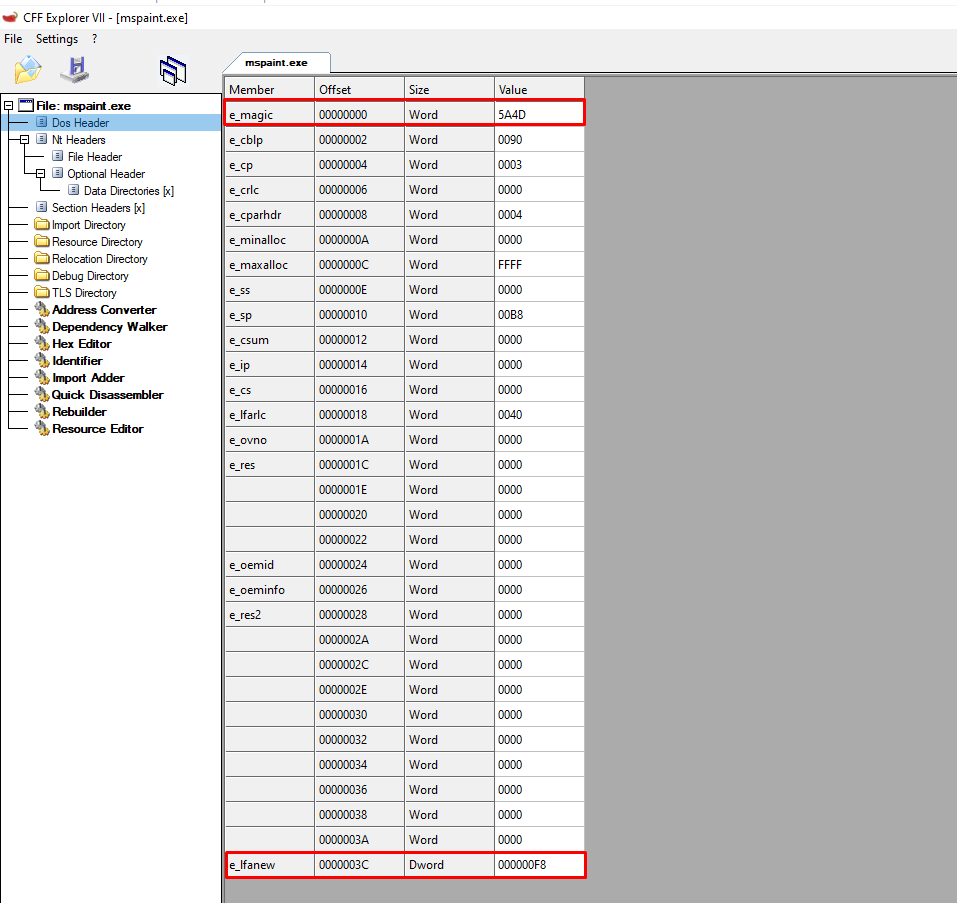957x903 pixels.
Task: Open the Quick Disassembler tool
Action: pyautogui.click(x=107, y=395)
